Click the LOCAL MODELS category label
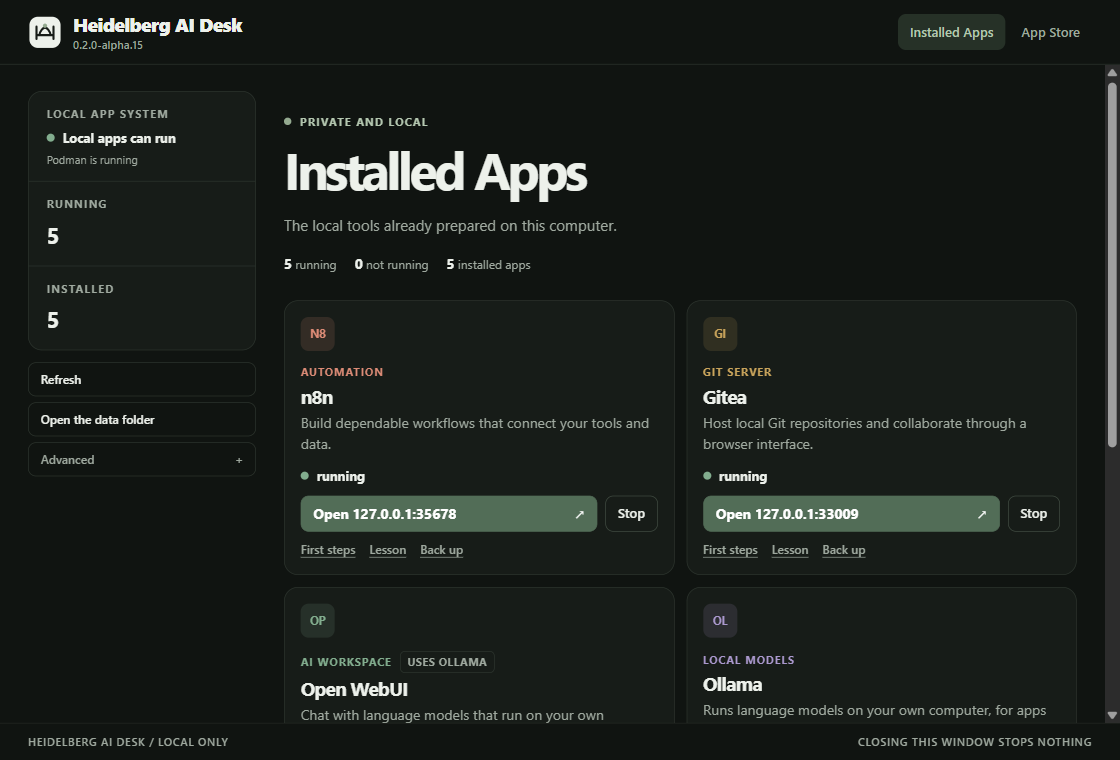Viewport: 1120px width, 760px height. (x=749, y=660)
